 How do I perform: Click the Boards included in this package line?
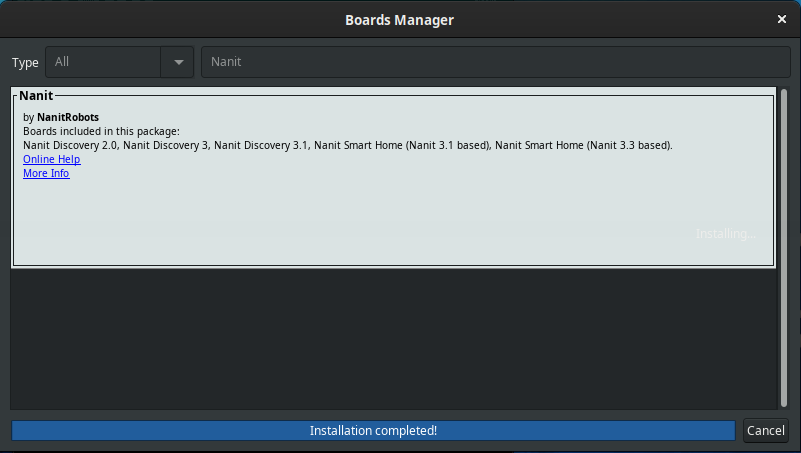pyautogui.click(x=101, y=131)
